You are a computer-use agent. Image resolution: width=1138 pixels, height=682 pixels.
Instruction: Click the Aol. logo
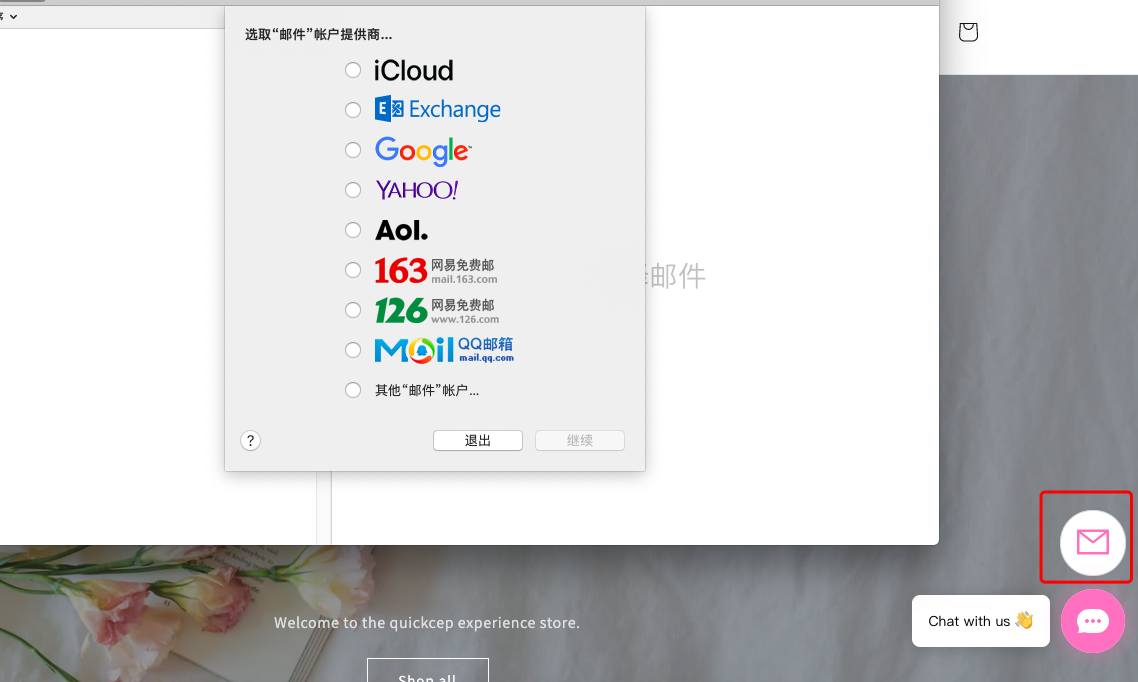pos(401,231)
